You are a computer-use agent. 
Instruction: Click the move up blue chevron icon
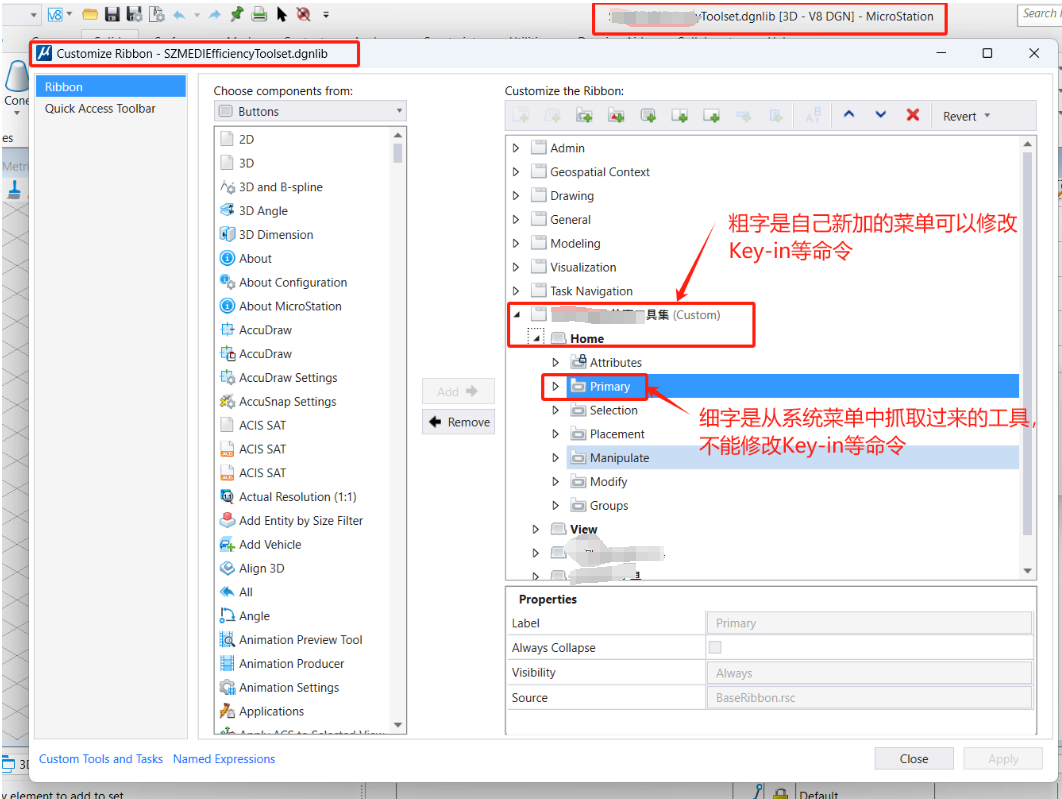849,115
